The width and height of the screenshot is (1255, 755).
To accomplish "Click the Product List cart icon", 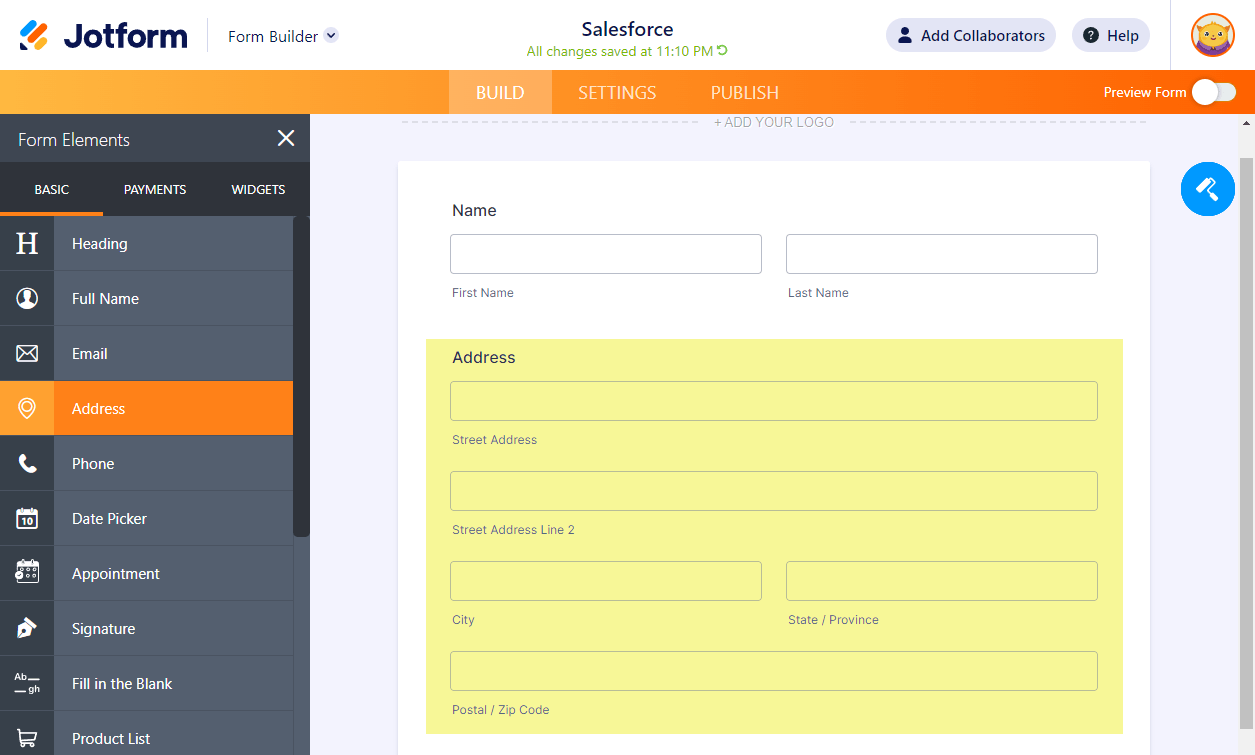I will [x=27, y=738].
